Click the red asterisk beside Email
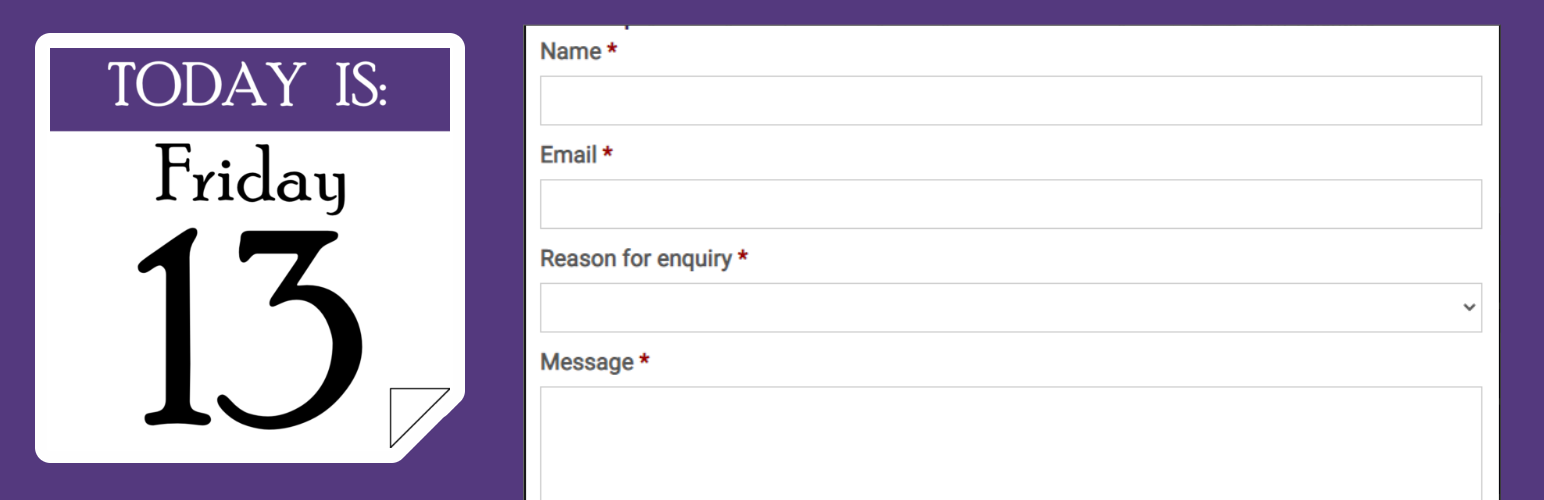This screenshot has width=1544, height=500. 608,155
